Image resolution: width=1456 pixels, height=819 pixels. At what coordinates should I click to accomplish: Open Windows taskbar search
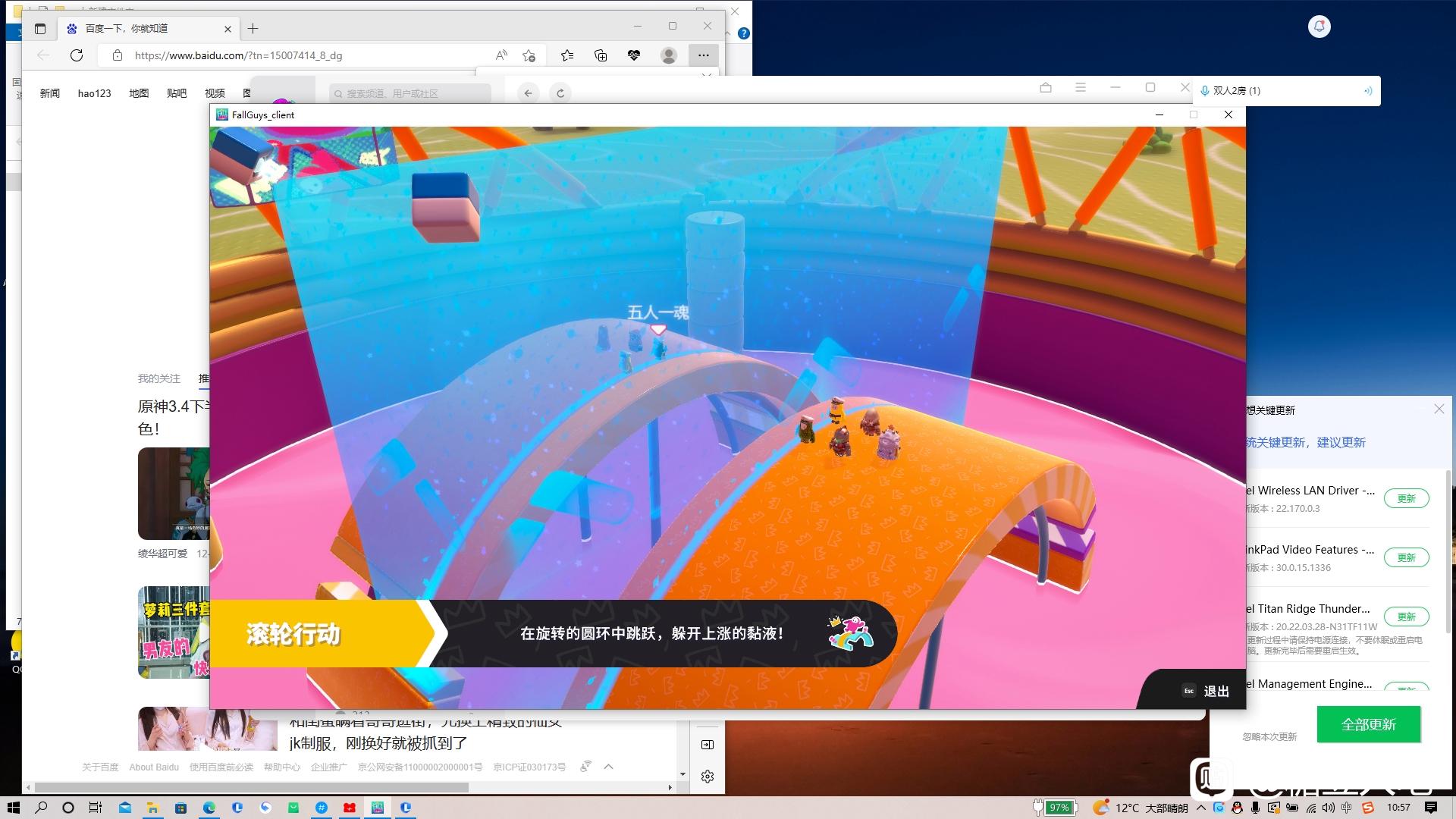[41, 808]
